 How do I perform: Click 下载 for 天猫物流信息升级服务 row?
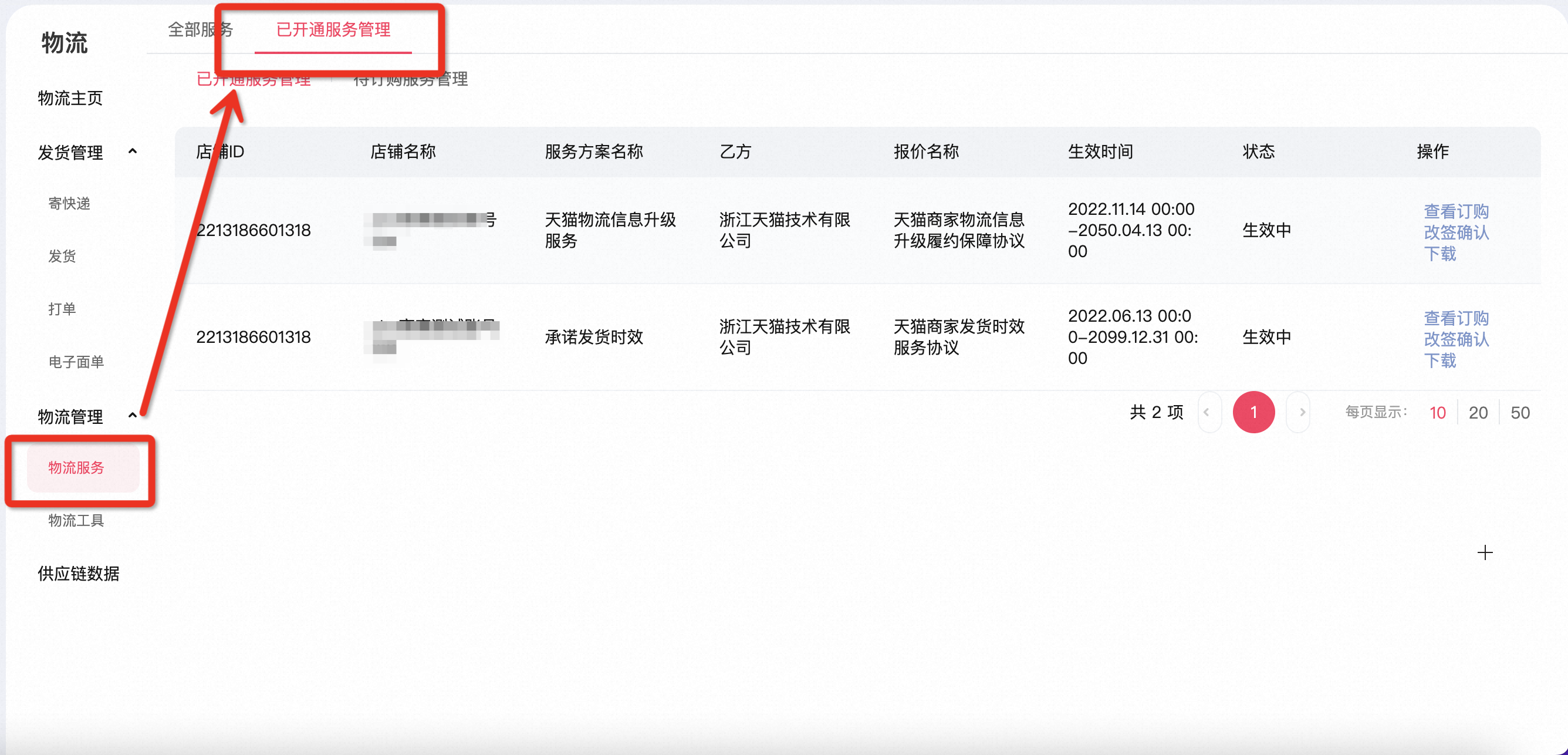1439,253
